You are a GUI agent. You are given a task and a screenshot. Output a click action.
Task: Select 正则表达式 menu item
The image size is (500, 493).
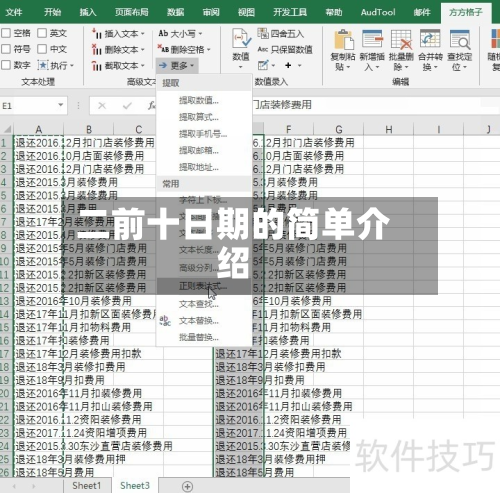point(203,286)
